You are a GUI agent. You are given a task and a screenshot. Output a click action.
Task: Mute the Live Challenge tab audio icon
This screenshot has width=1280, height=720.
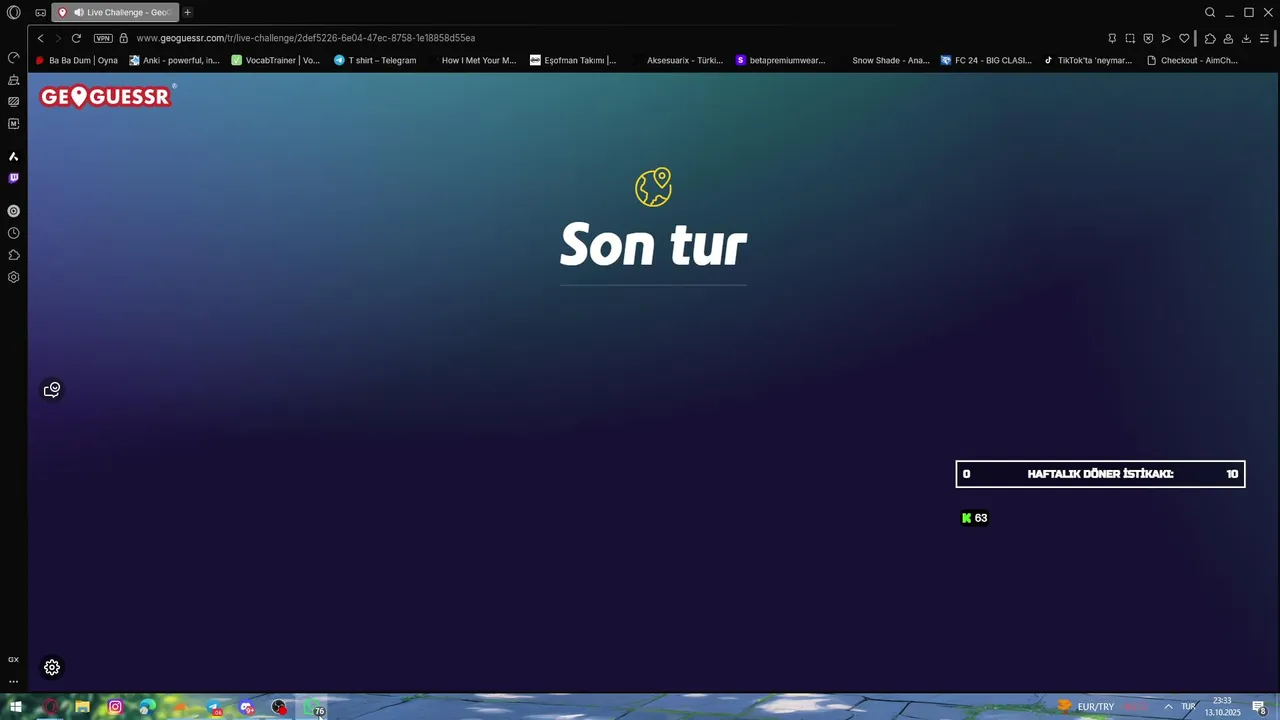click(79, 12)
